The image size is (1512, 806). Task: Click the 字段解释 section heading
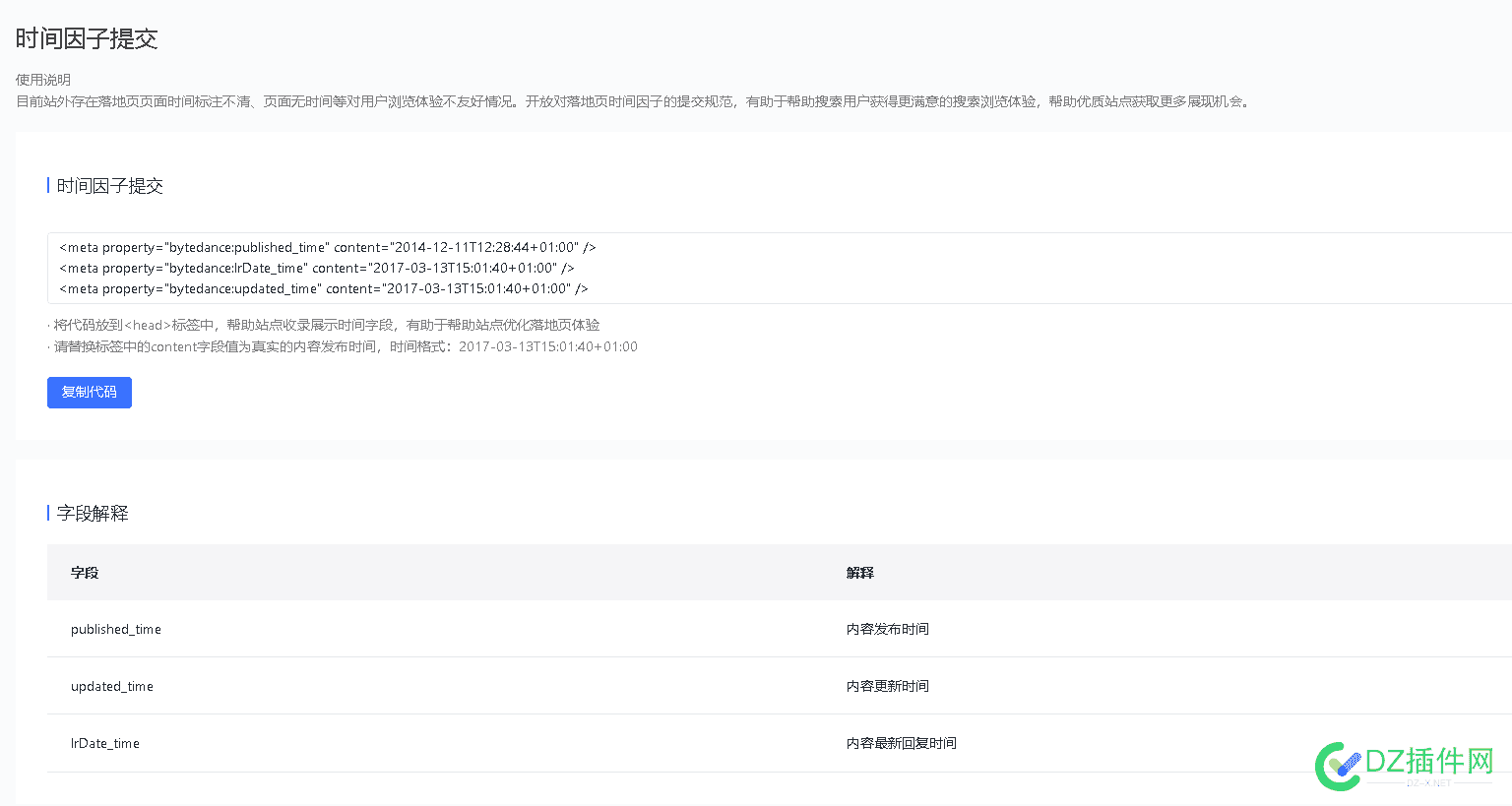(93, 513)
